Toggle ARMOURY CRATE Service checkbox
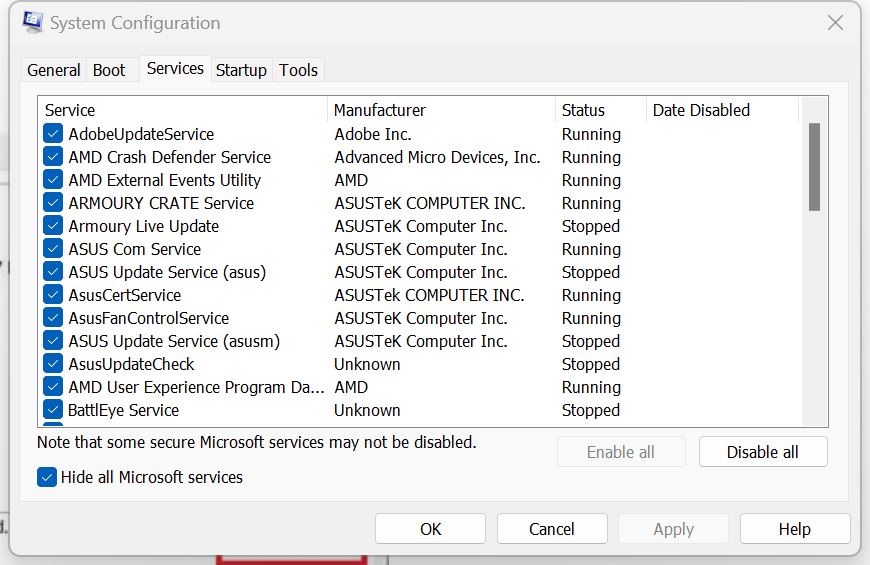 click(x=53, y=203)
